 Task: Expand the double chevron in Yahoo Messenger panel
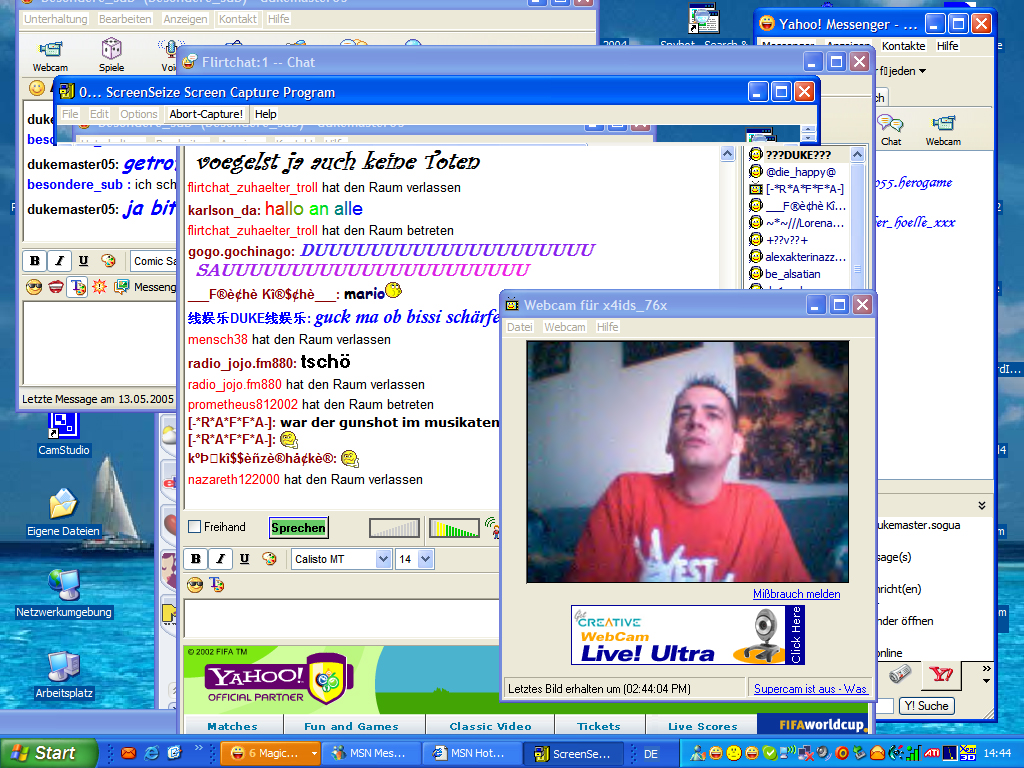pyautogui.click(x=982, y=505)
